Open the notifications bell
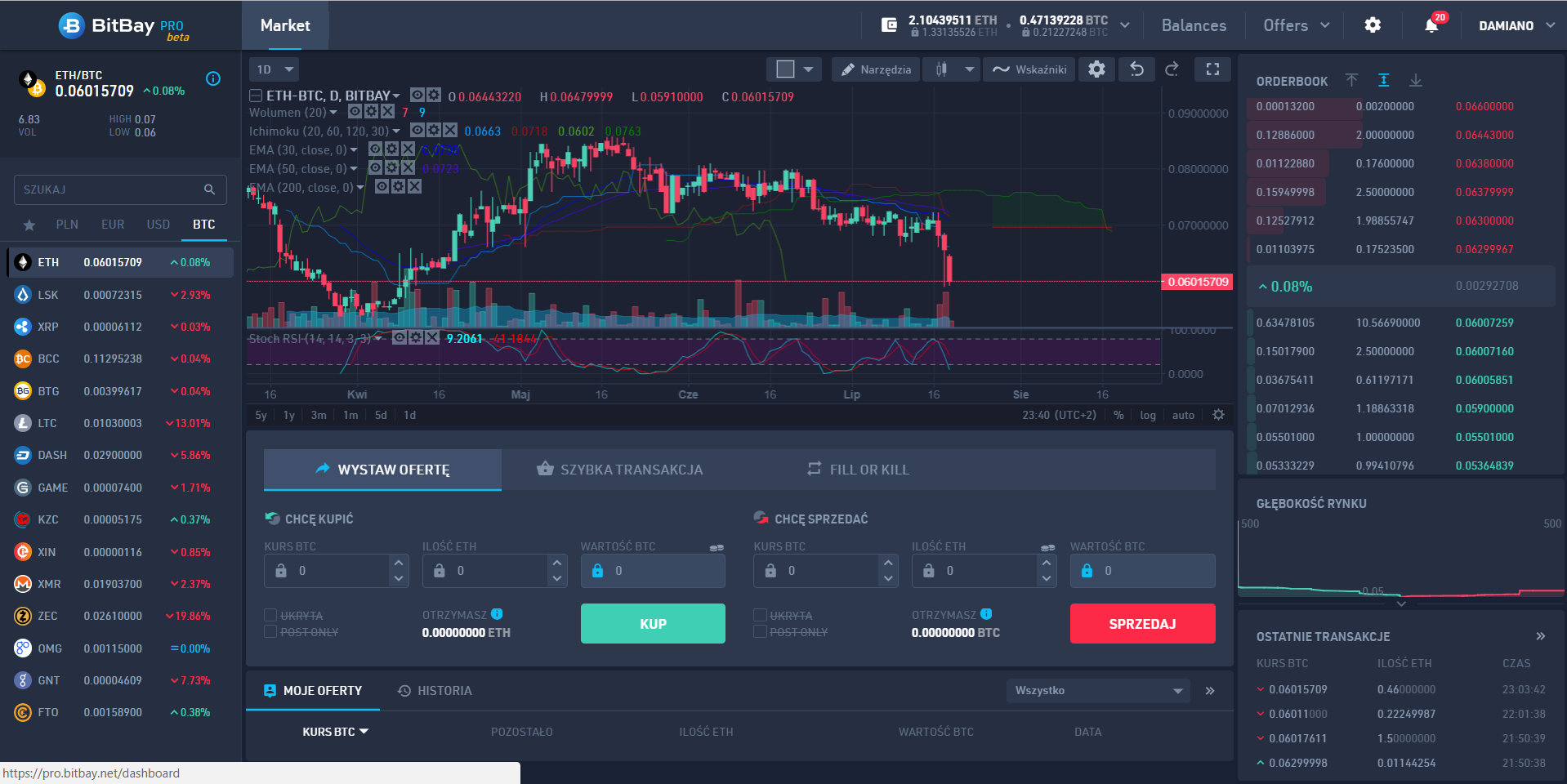The height and width of the screenshot is (784, 1567). coord(1431,25)
